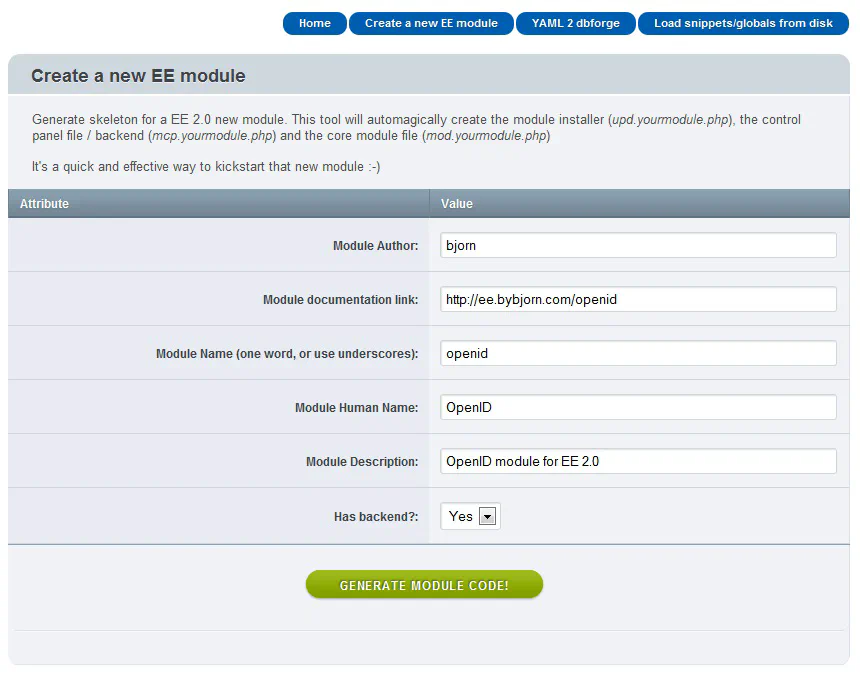Click the Module Name field containing openid
Image resolution: width=860 pixels, height=679 pixels.
[x=638, y=353]
